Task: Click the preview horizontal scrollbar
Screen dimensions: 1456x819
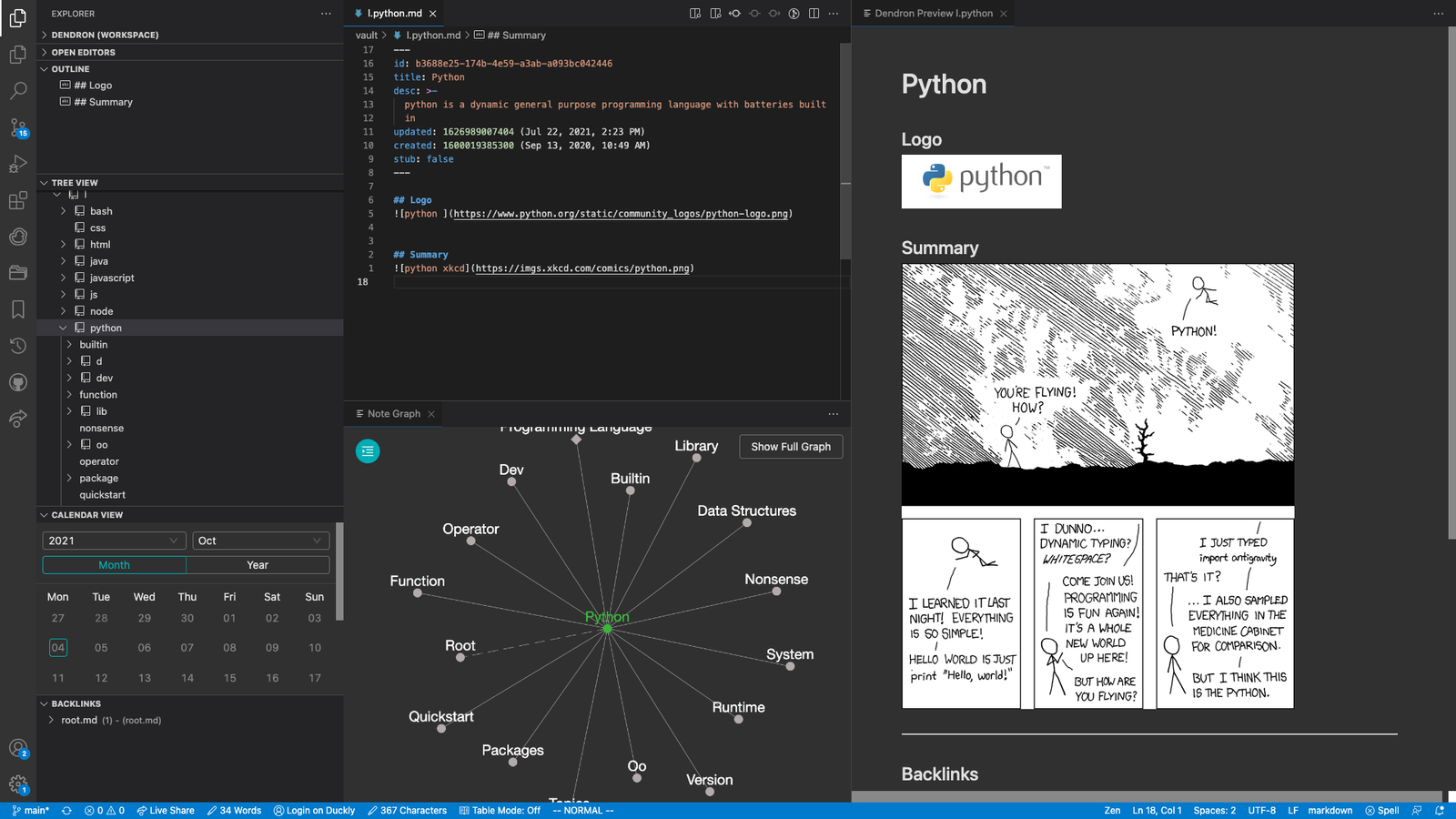Action: point(1147,796)
